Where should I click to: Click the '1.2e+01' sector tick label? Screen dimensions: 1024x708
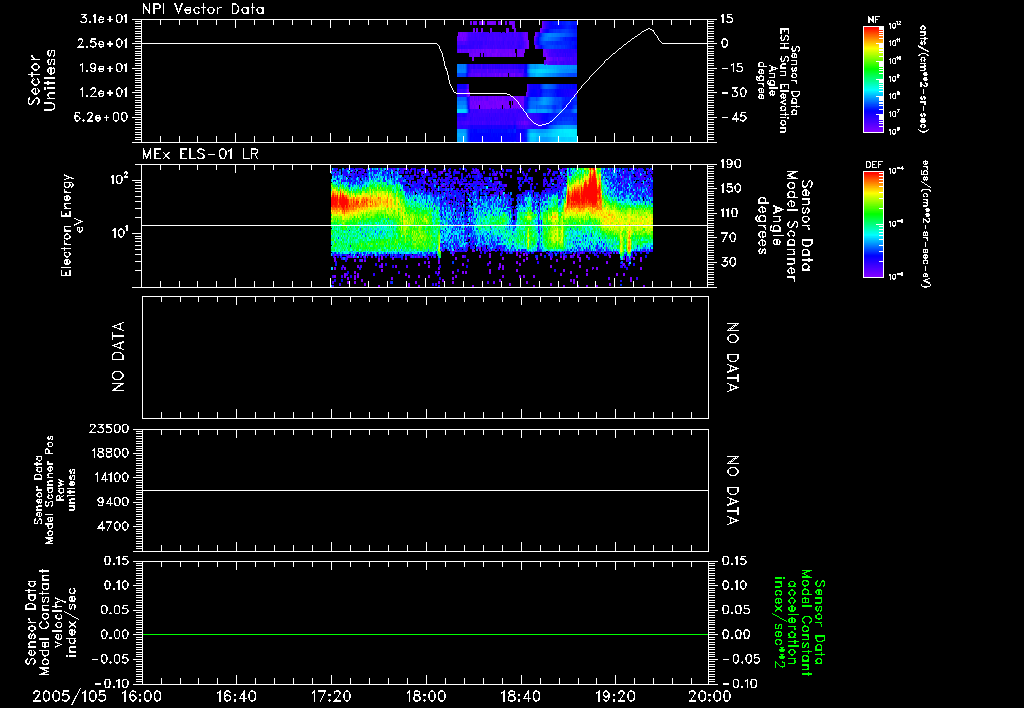coord(104,93)
